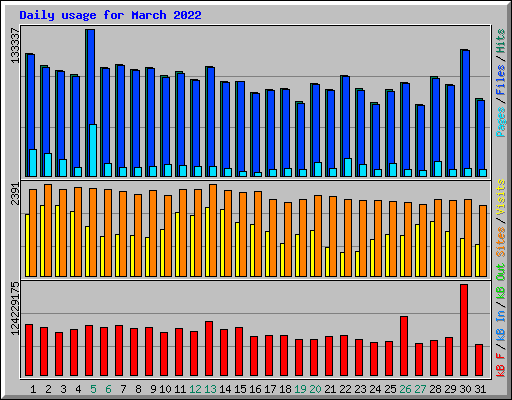Image resolution: width=512 pixels, height=400 pixels.
Task: Click the cyan pages bar for day 5
Action: 93,150
